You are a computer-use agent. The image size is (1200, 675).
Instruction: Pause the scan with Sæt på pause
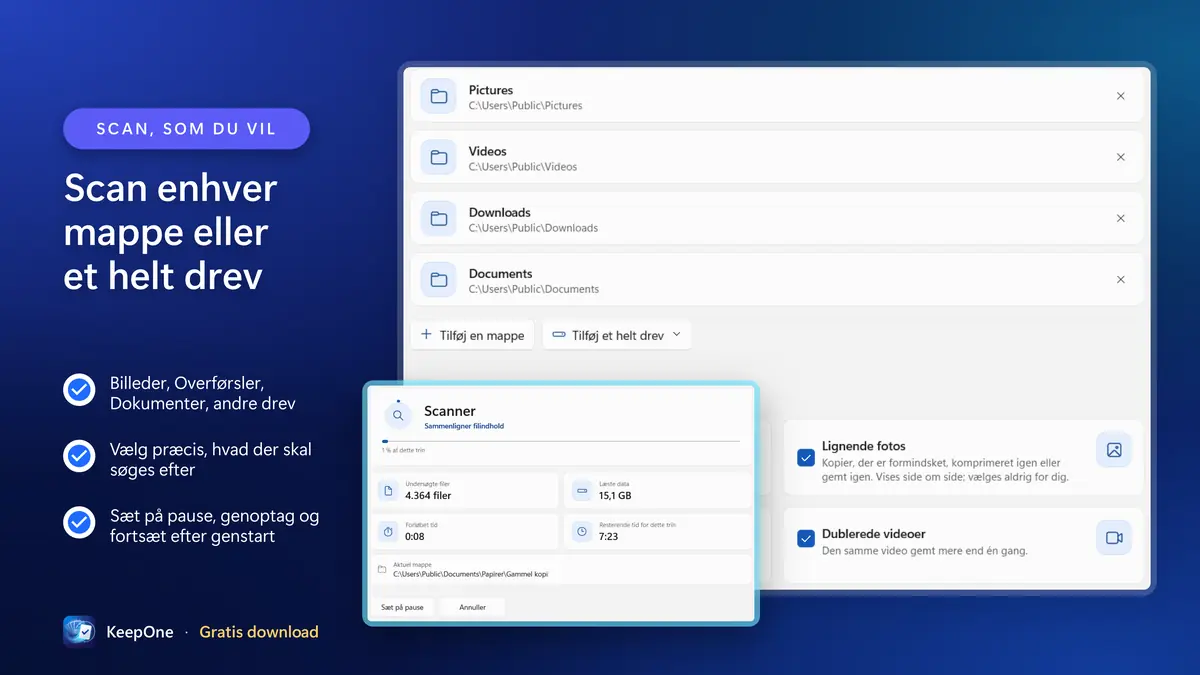[x=402, y=607]
